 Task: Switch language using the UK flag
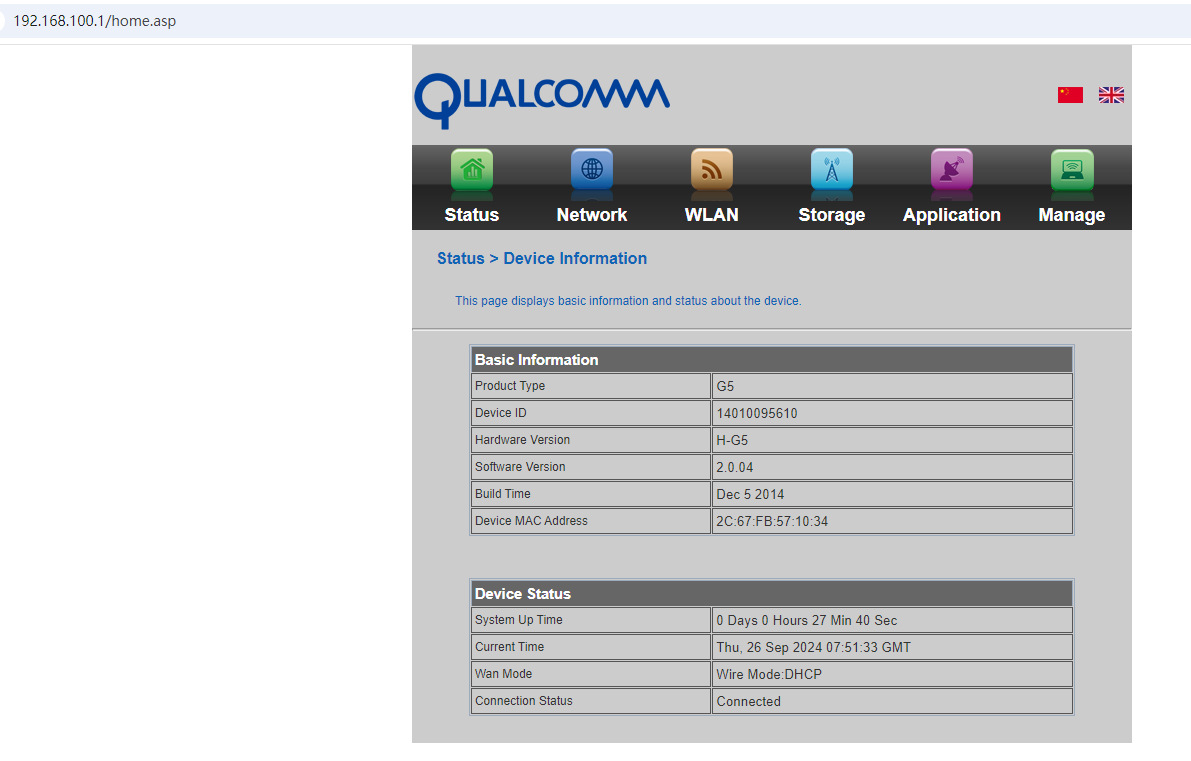(x=1111, y=95)
